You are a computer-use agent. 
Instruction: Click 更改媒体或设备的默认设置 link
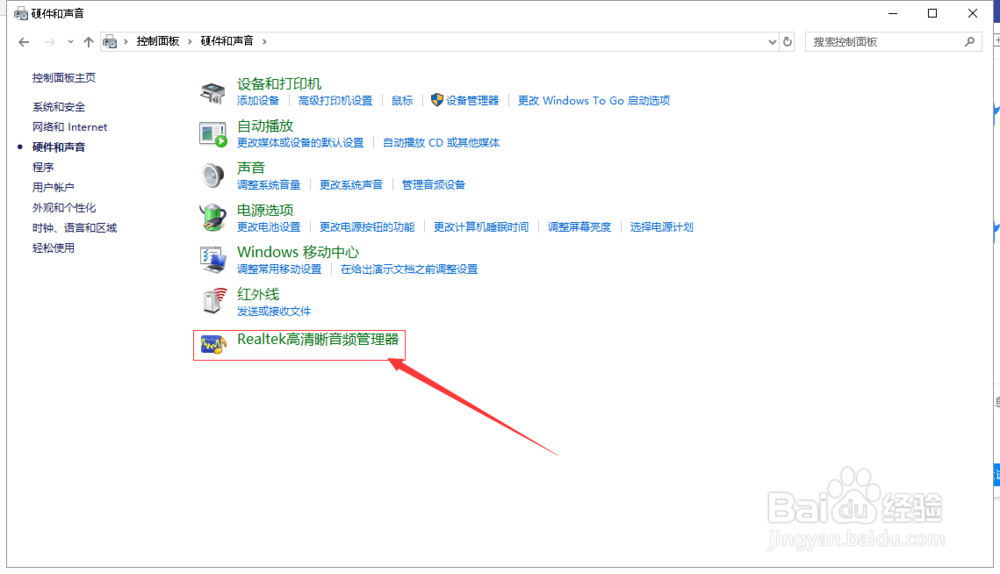[x=300, y=143]
